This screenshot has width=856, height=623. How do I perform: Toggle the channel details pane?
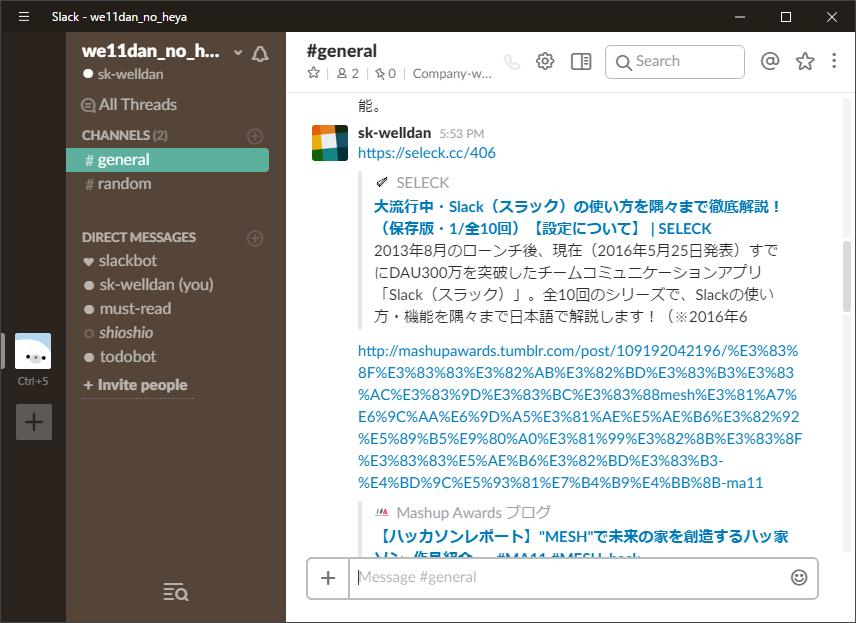581,61
